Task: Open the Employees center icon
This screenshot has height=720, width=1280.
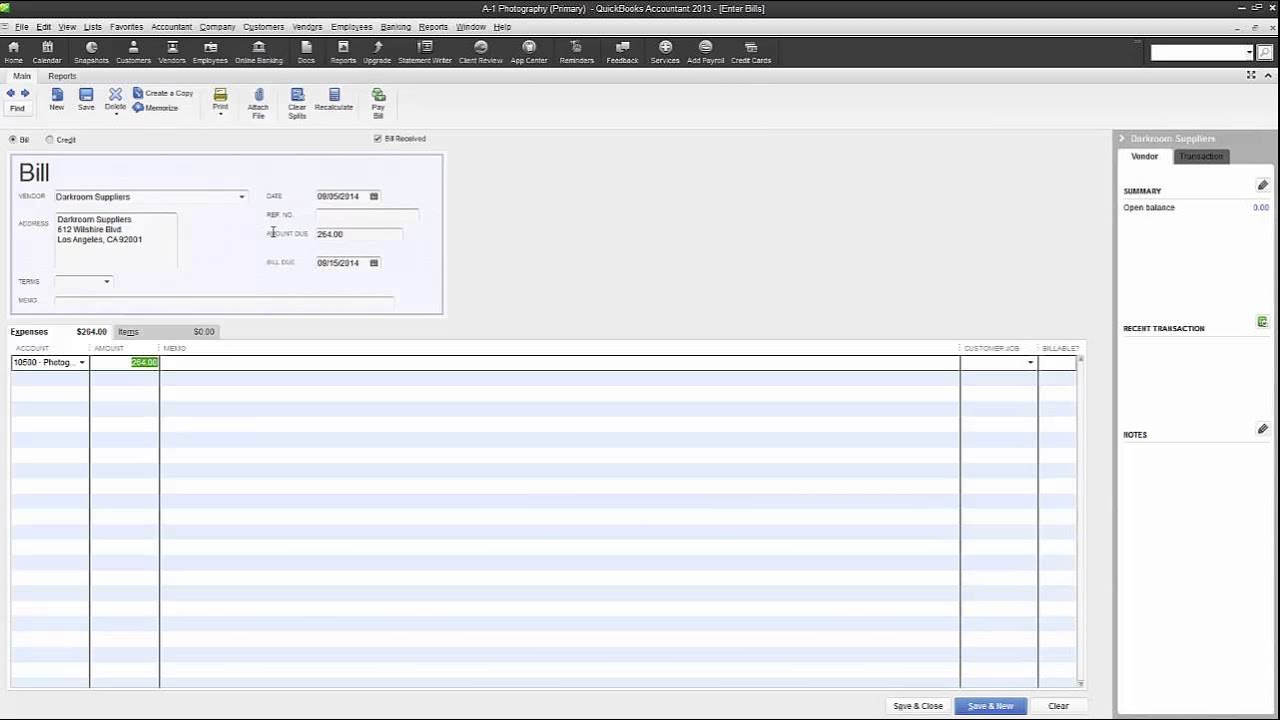Action: click(210, 52)
